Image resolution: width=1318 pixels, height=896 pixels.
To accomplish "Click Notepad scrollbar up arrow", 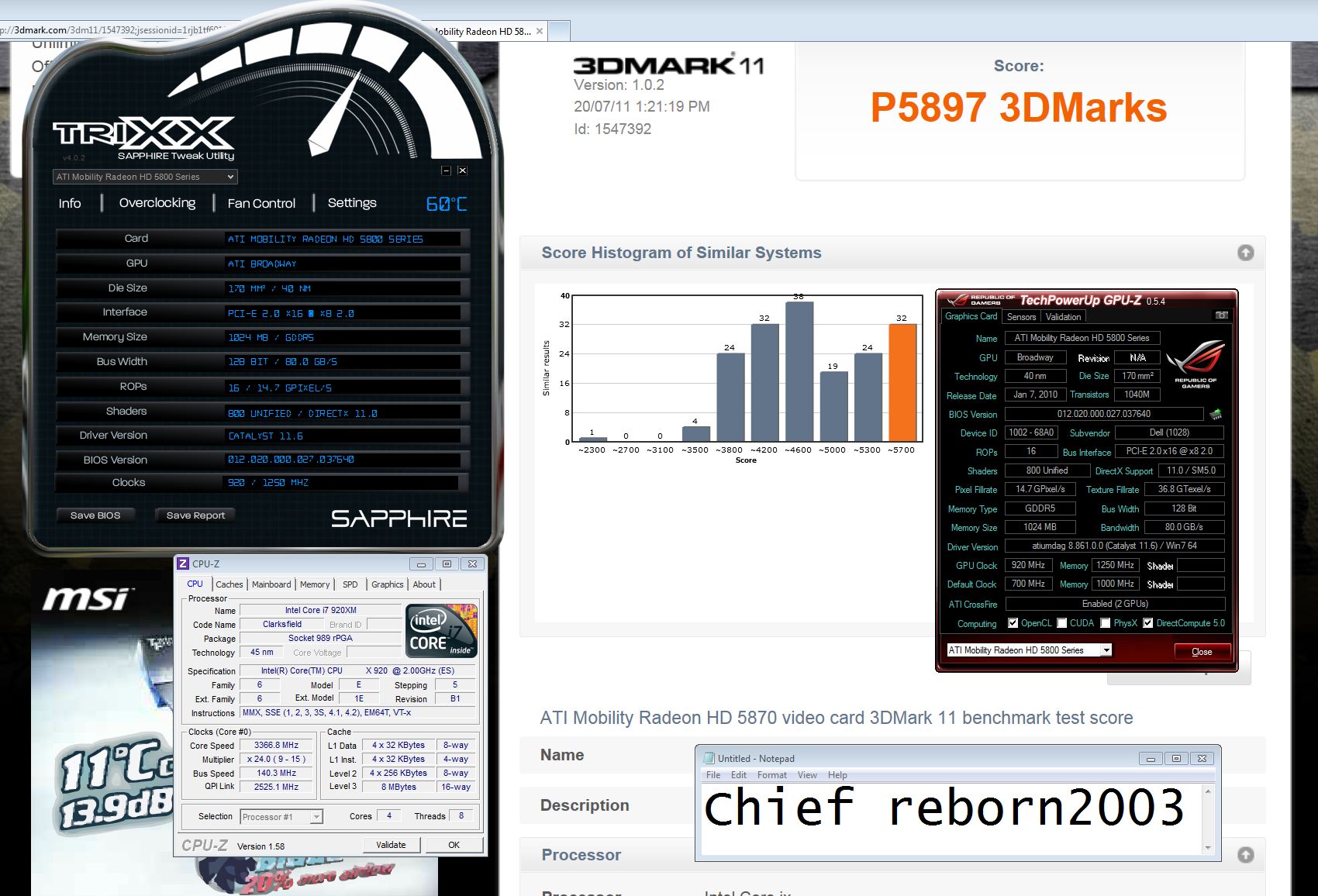I will click(x=1207, y=791).
